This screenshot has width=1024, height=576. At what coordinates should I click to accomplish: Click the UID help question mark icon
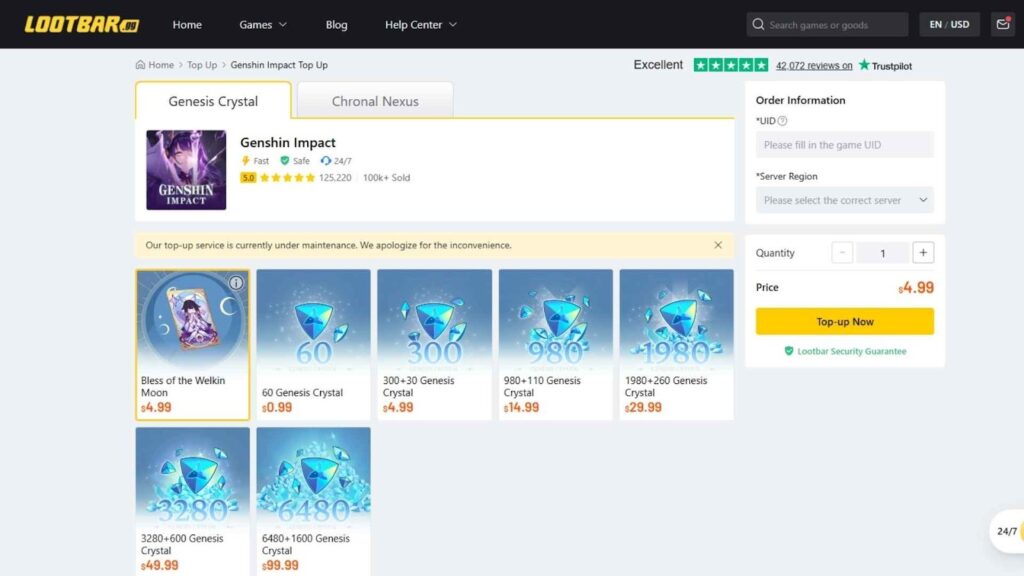point(782,121)
